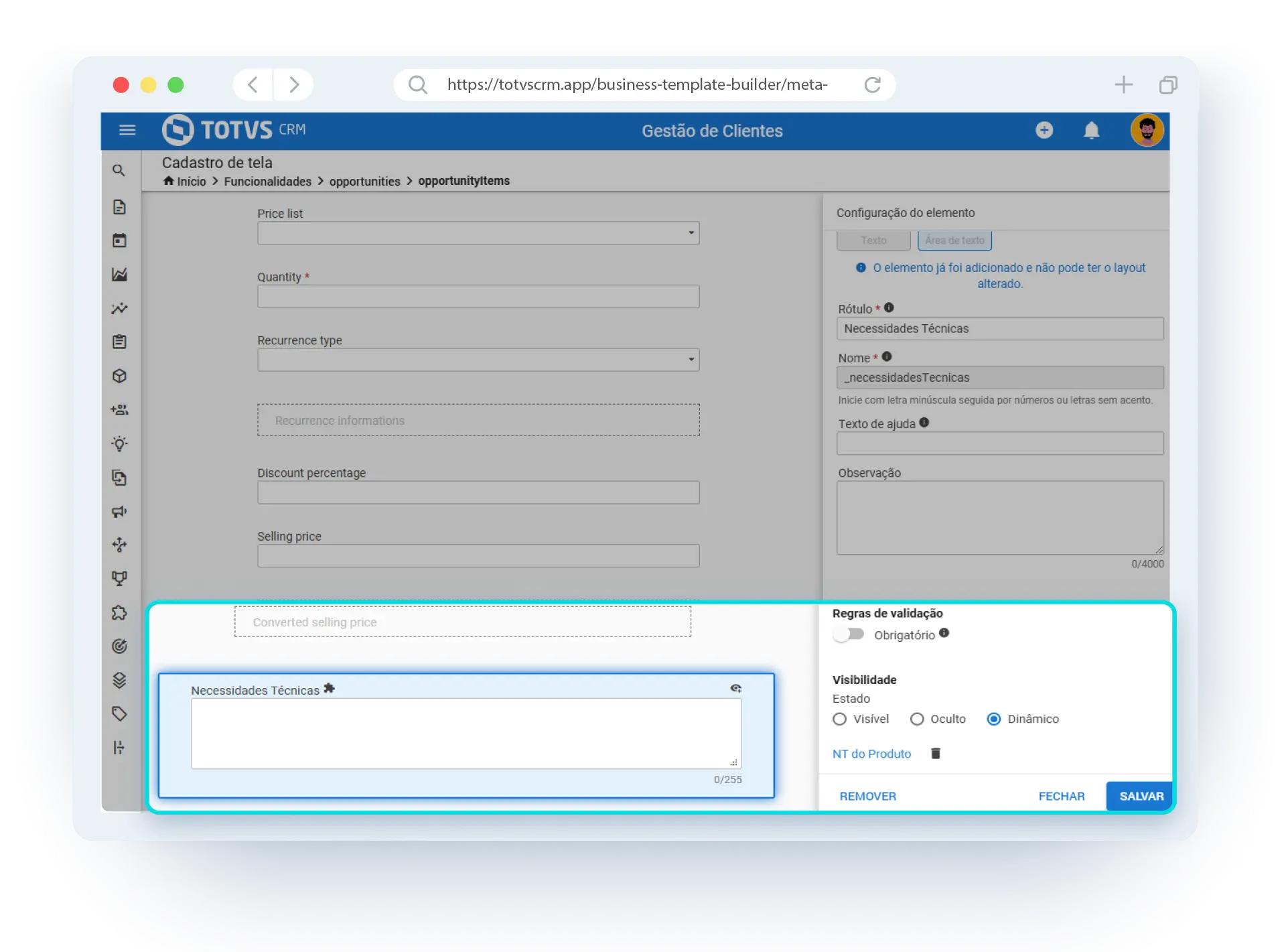Toggle the Obrigatório switch
1284x952 pixels.
pos(848,634)
